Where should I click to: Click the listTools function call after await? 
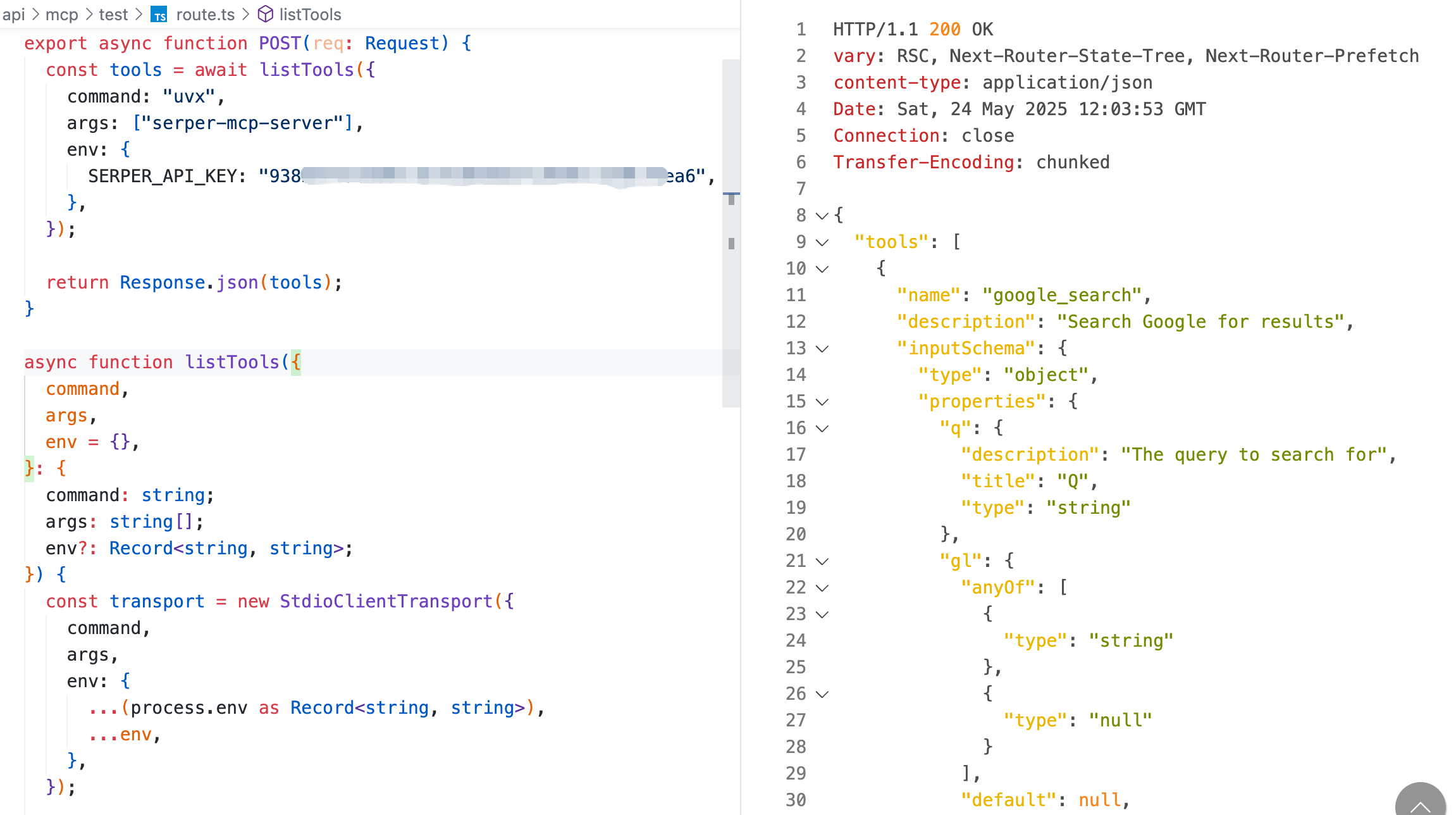tap(307, 70)
